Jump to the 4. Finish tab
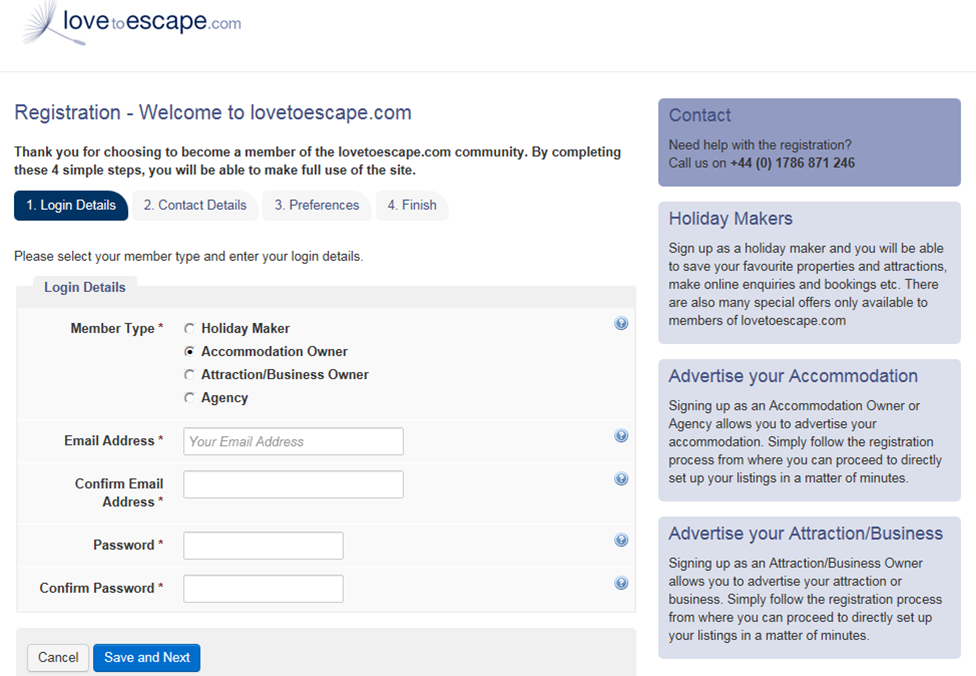Viewport: 976px width, 676px height. 412,205
